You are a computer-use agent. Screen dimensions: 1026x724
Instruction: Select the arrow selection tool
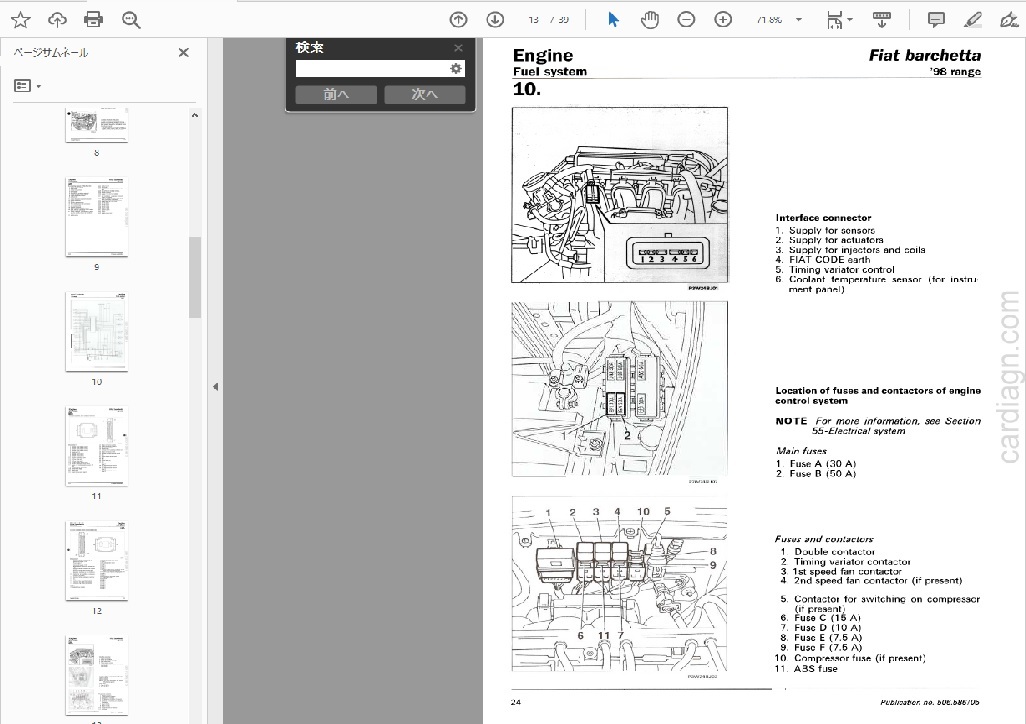pyautogui.click(x=613, y=20)
